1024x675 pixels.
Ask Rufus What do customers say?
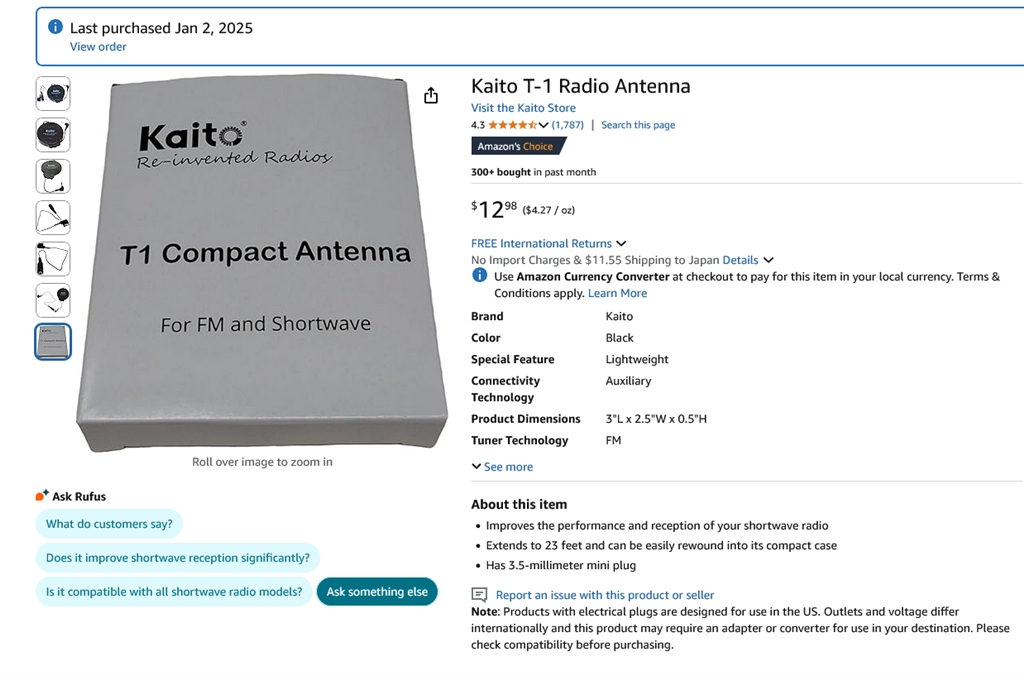click(x=109, y=524)
